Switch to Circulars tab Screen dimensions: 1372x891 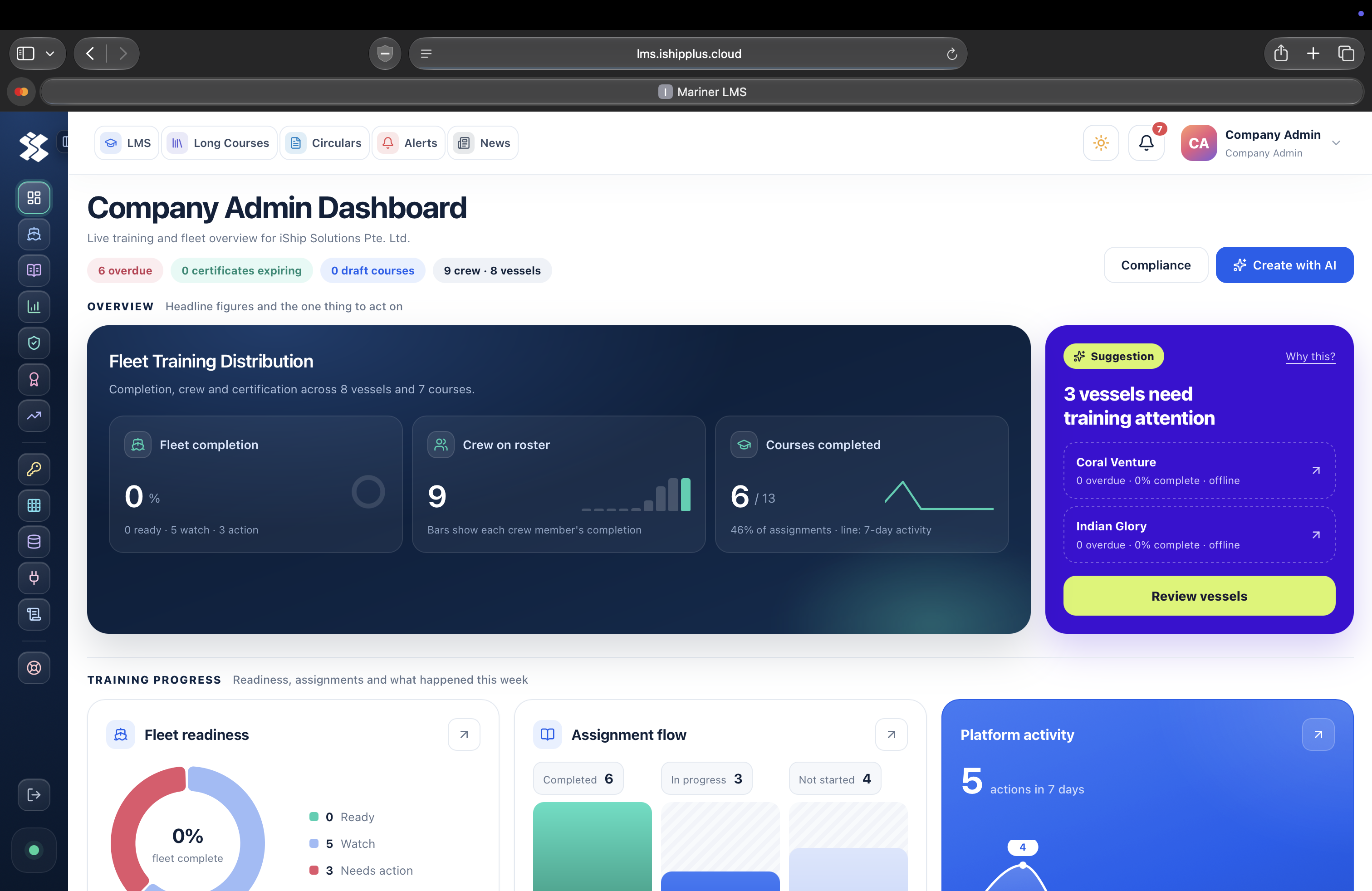coord(324,143)
